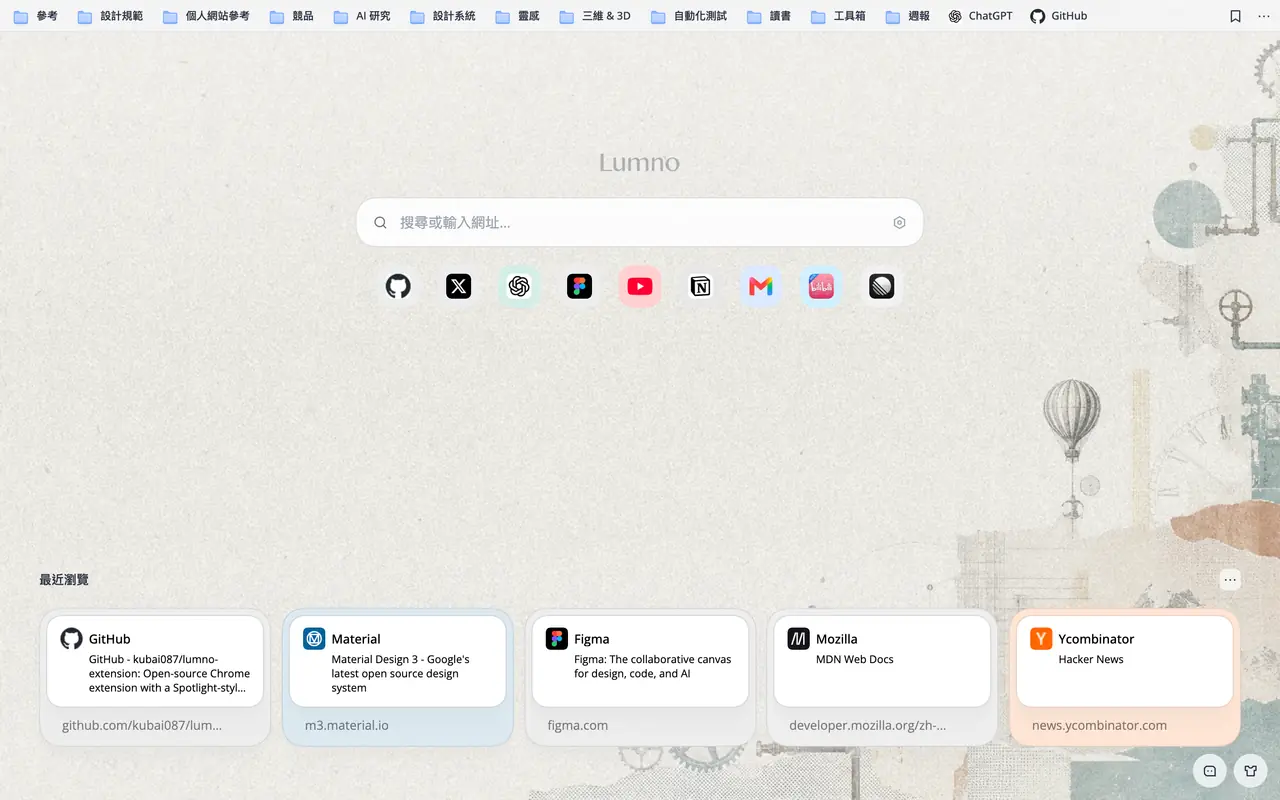Click the news.ycombinator.com URL text
This screenshot has width=1280, height=800.
pyautogui.click(x=1099, y=726)
